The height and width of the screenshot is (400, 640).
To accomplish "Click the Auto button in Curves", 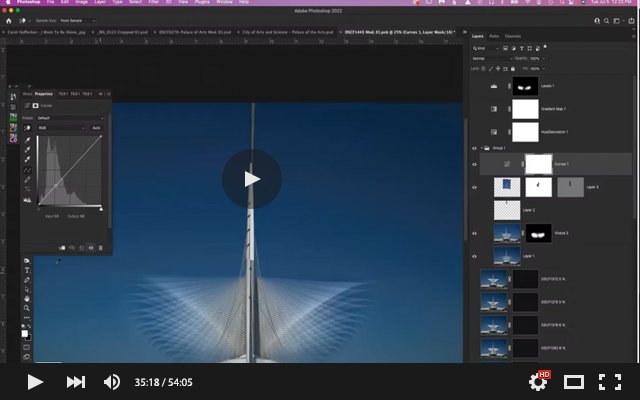I will coord(96,128).
